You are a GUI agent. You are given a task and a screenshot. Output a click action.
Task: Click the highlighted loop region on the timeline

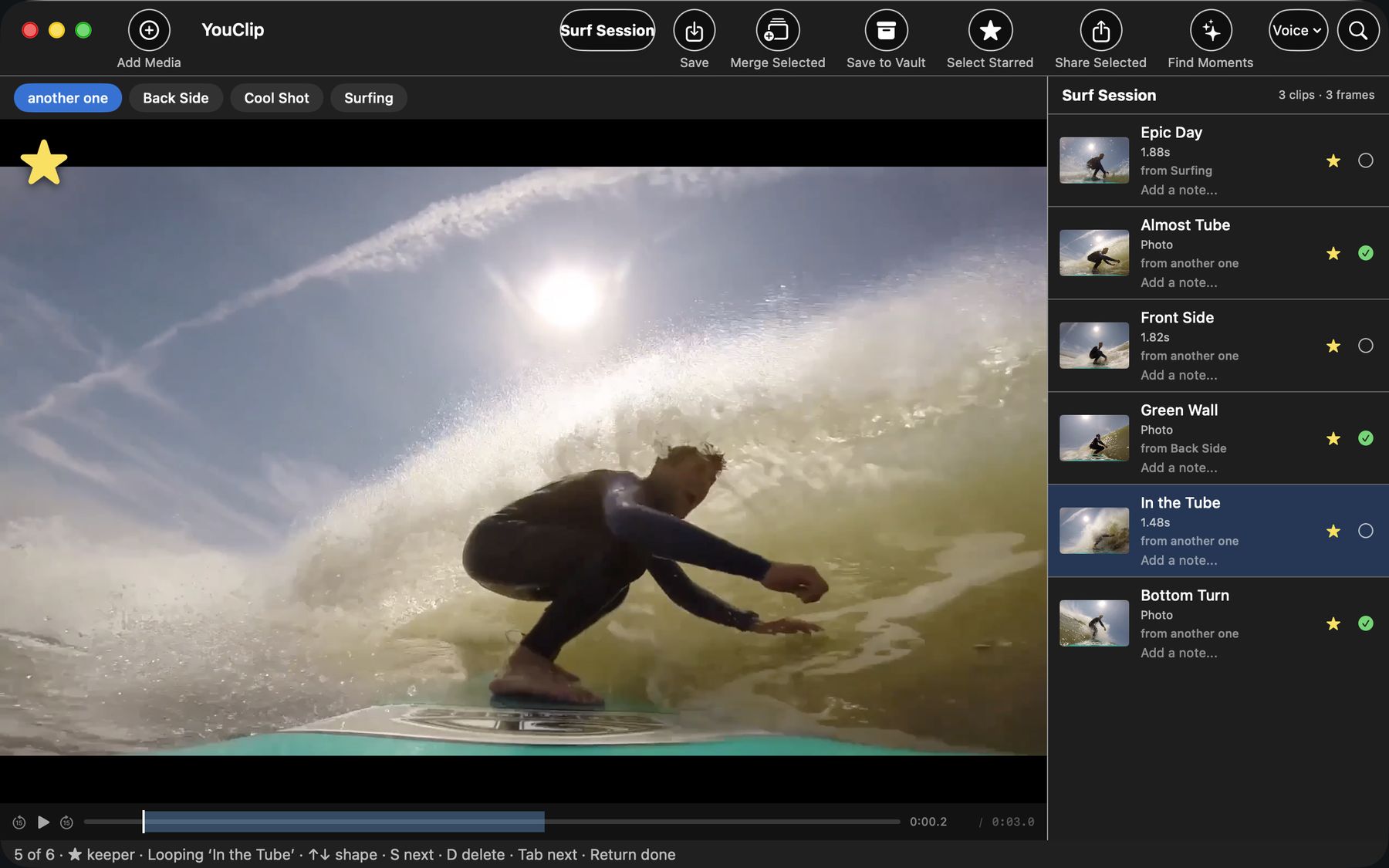coord(344,822)
